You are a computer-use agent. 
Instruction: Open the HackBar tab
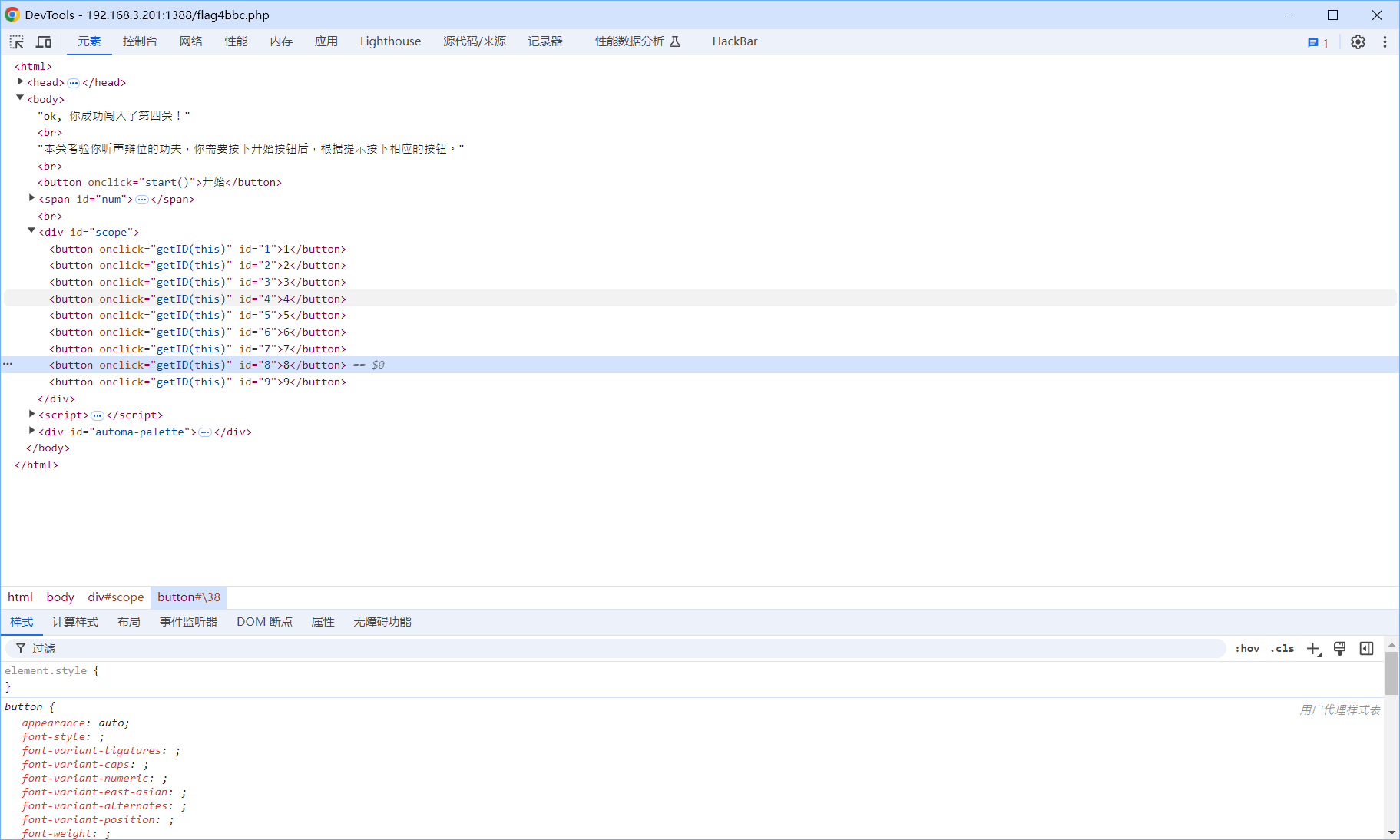pos(735,41)
